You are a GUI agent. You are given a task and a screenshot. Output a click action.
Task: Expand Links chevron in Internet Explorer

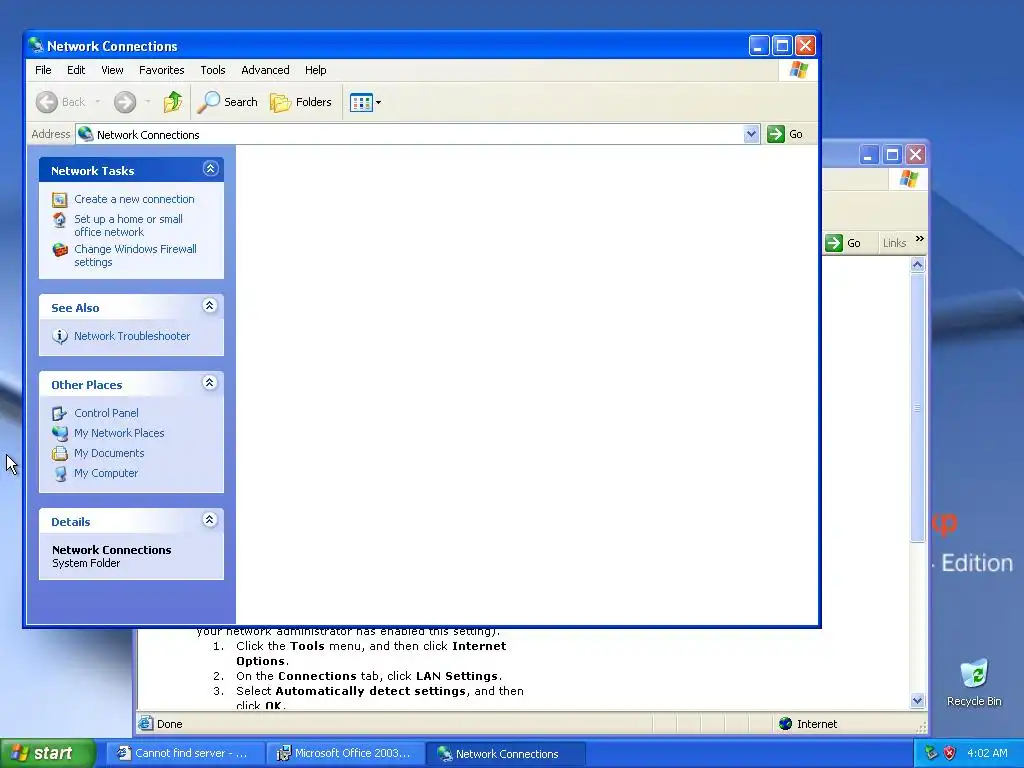coord(920,239)
